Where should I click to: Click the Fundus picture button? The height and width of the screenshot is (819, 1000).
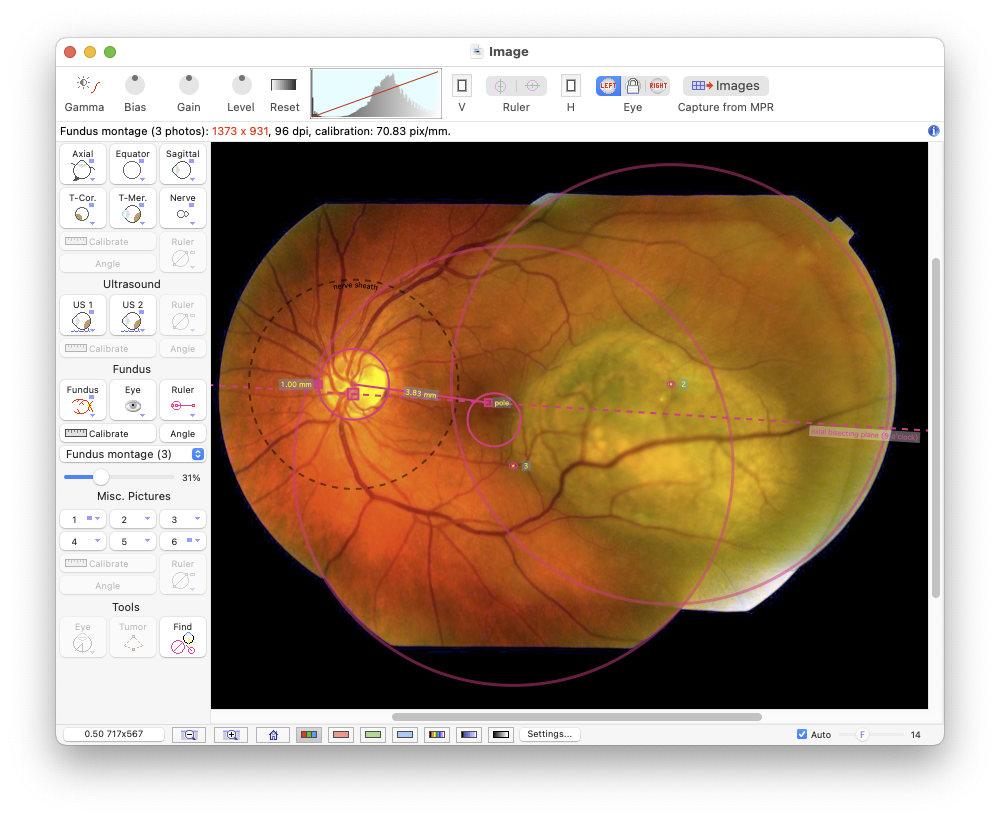point(83,400)
